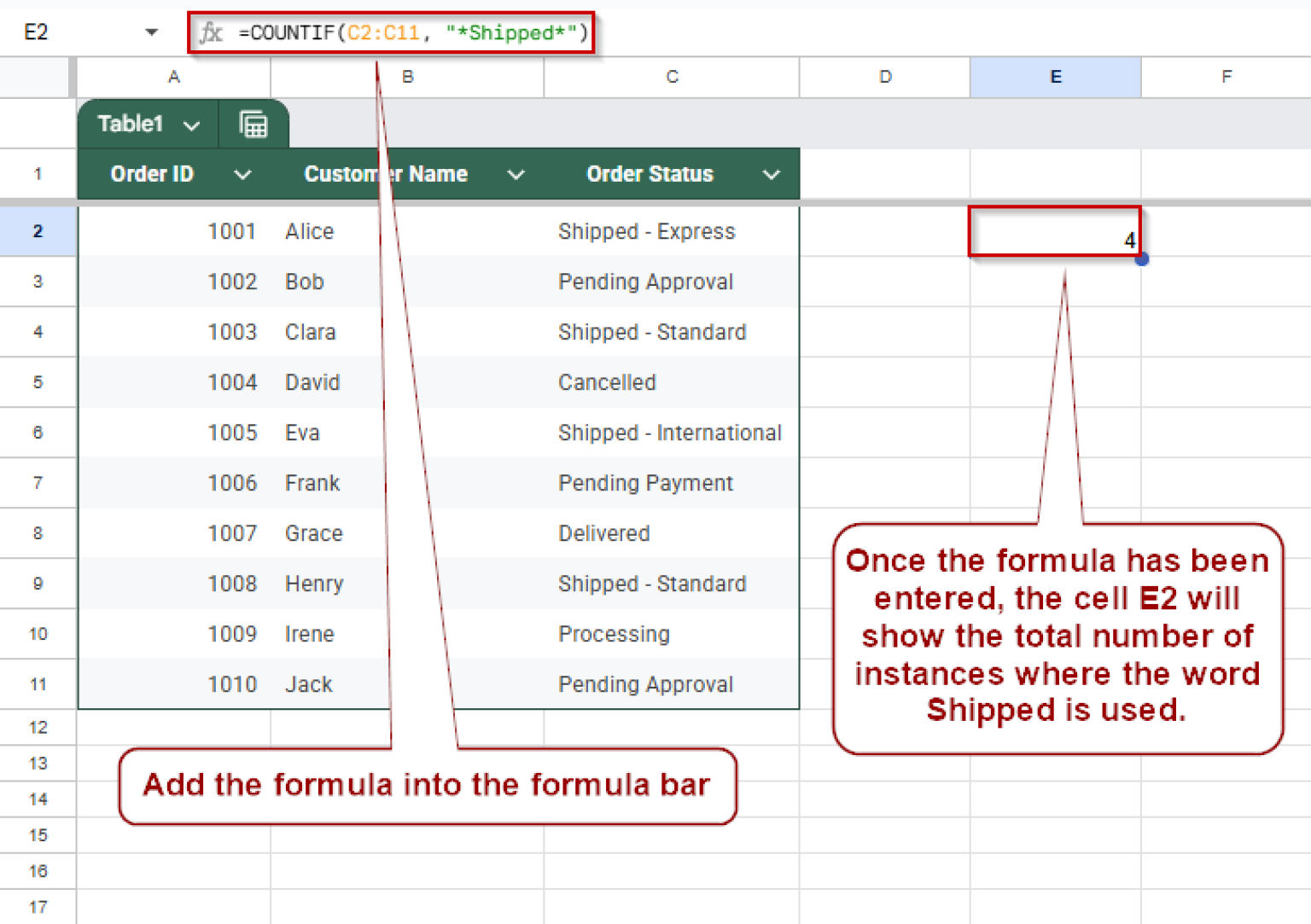Open the Name Box dropdown arrow

pyautogui.click(x=152, y=31)
